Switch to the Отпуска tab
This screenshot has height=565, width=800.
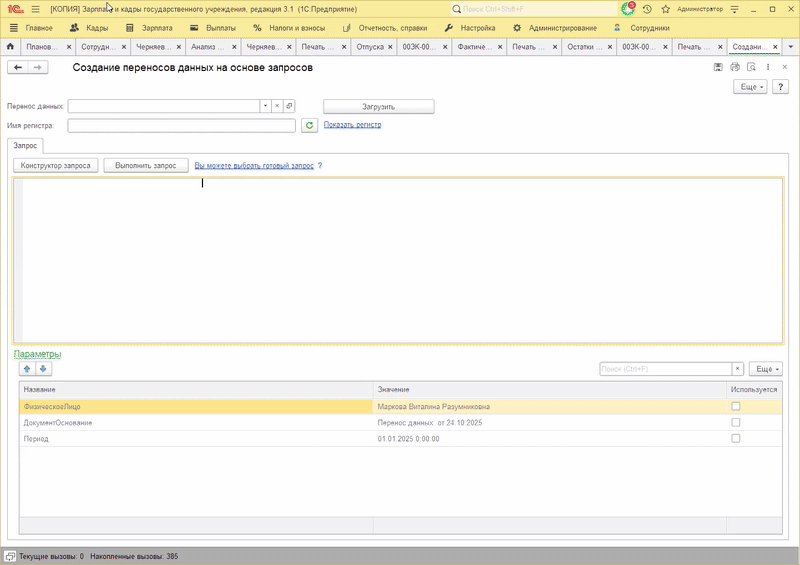(x=370, y=47)
